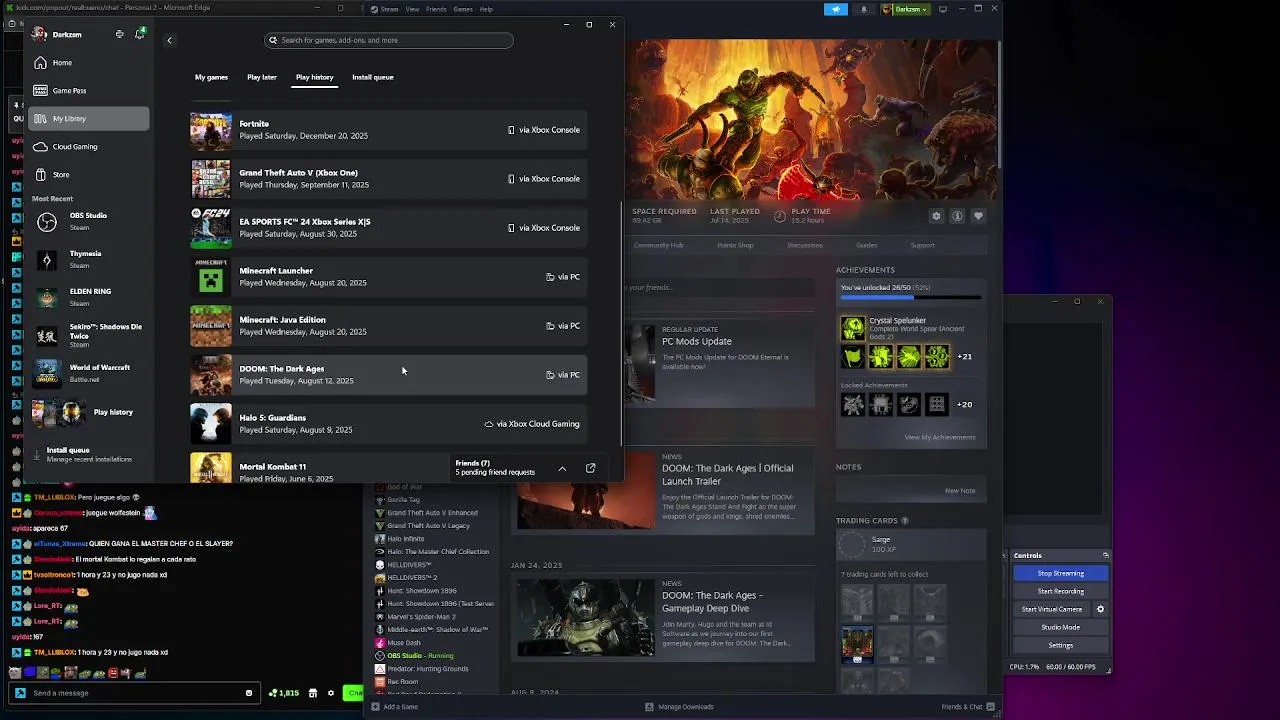Undock the OBS Controls dock
1280x720 pixels.
1105,555
